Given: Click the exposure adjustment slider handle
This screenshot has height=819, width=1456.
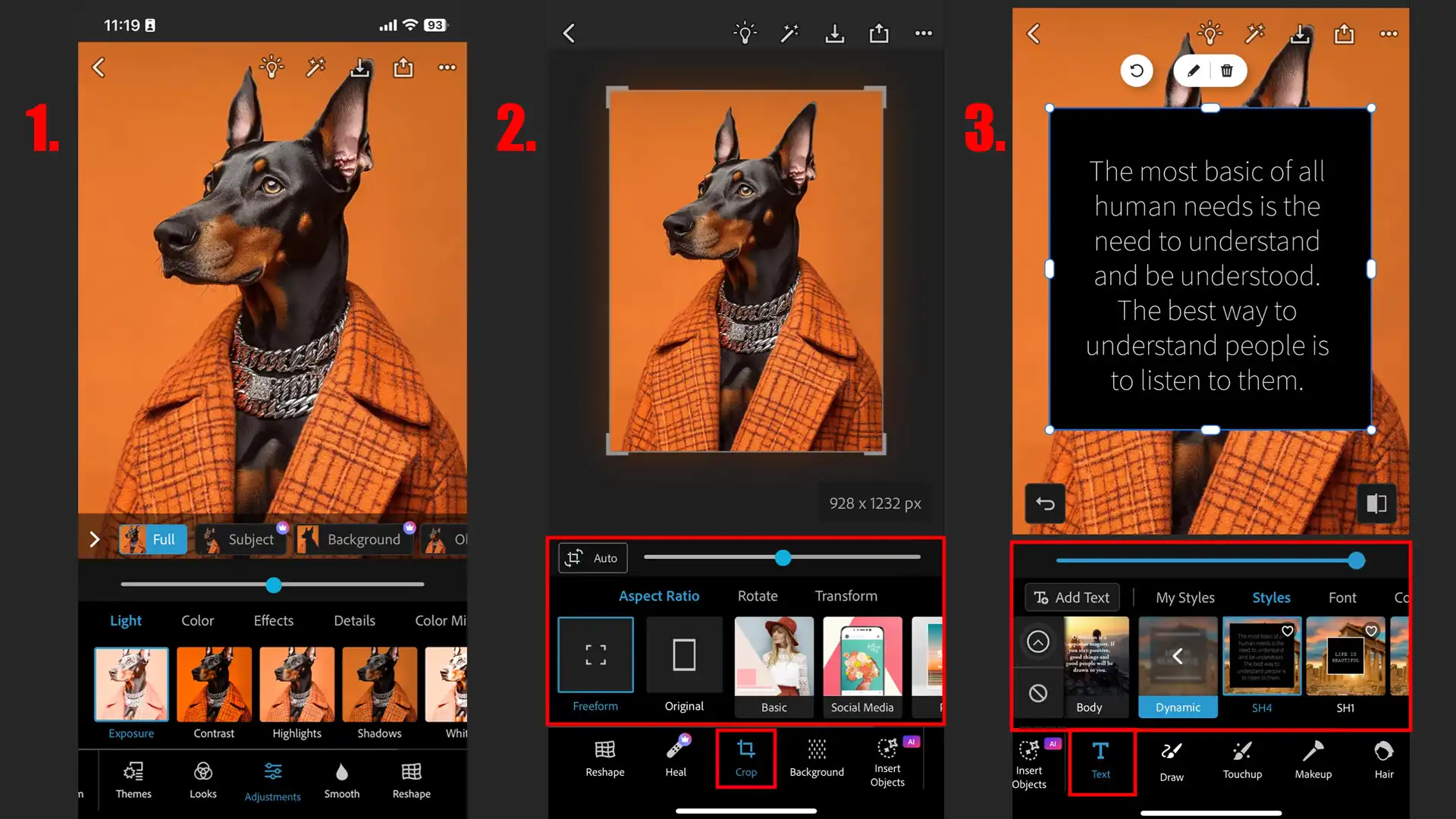Looking at the screenshot, I should [274, 585].
